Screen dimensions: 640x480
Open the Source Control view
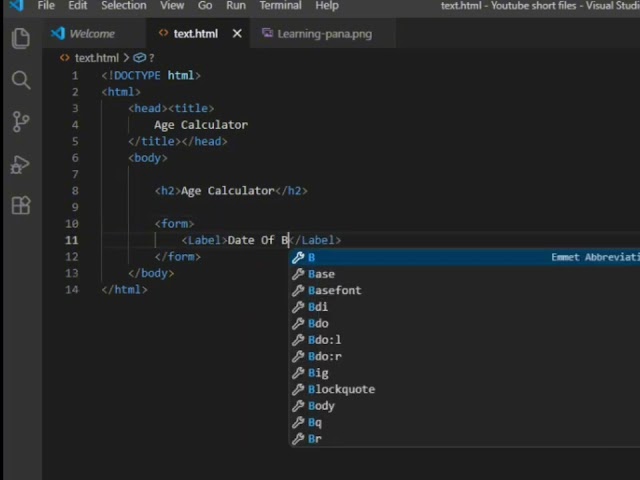coord(21,122)
